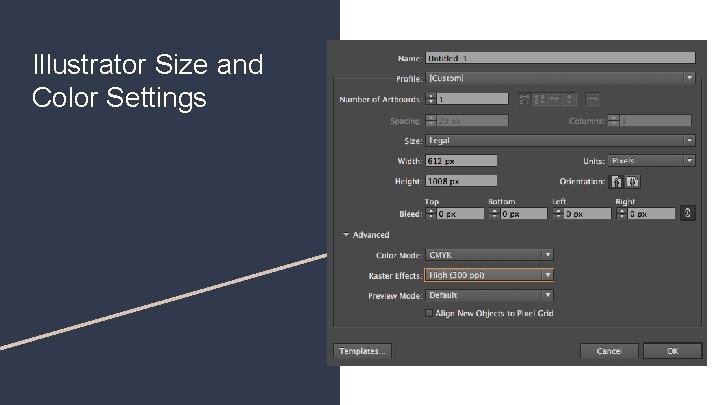Click the 'Illustrator Size and Color Settings' slide title
The height and width of the screenshot is (405, 720).
tap(147, 81)
